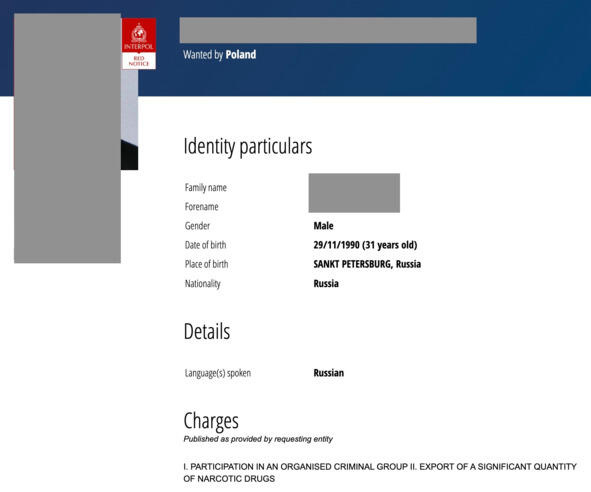Click the 'Forename' label
The image size is (591, 492).
click(202, 207)
